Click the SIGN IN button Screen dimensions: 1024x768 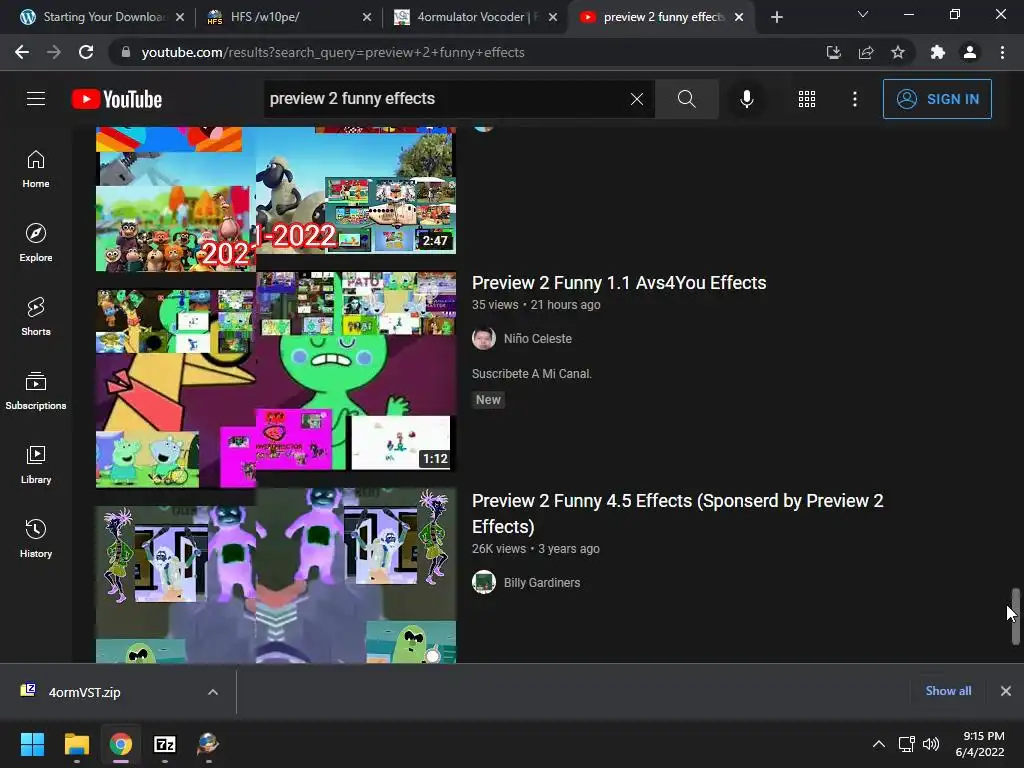point(937,99)
